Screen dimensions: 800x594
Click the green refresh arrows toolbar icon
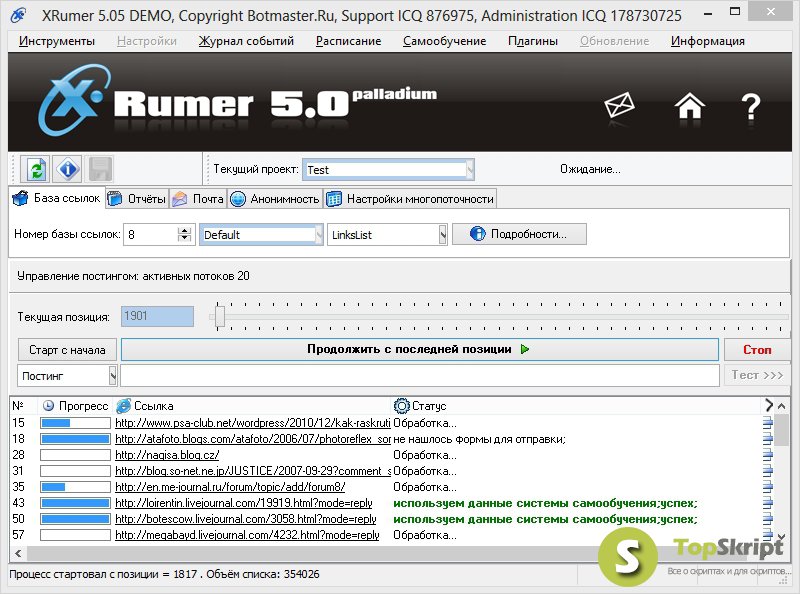point(36,169)
